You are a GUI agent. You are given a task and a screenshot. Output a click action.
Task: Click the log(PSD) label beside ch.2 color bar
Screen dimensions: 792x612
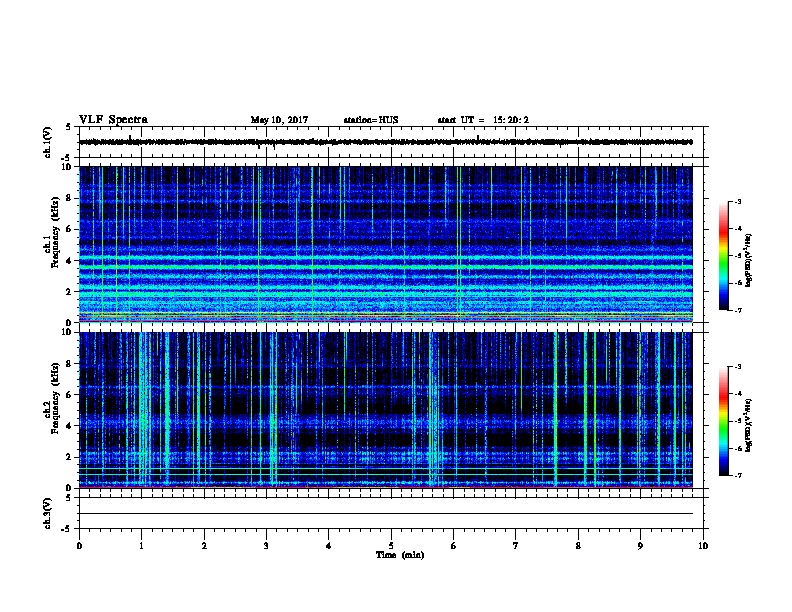point(749,425)
